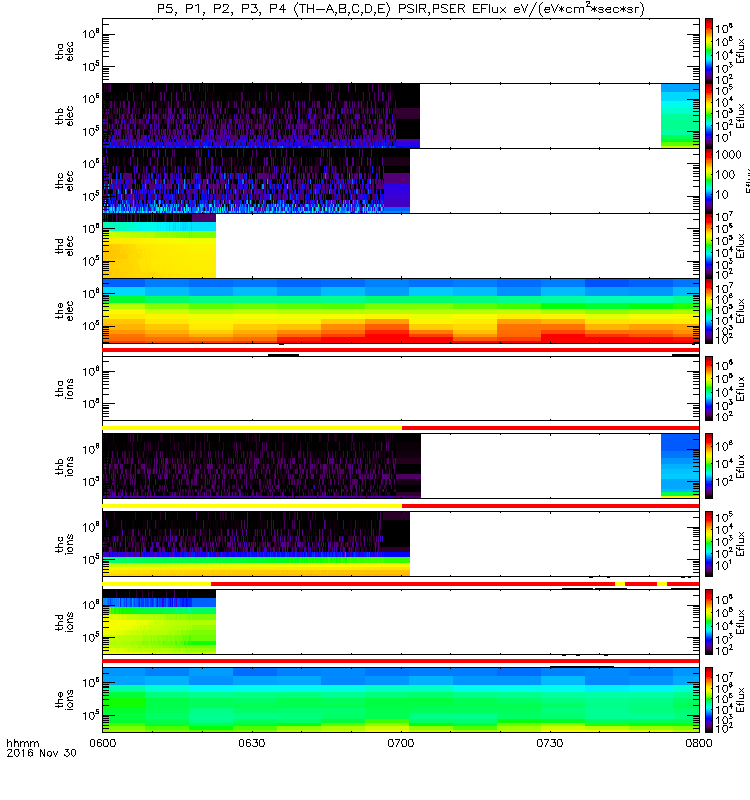Click the tha elec color bar

click(709, 51)
